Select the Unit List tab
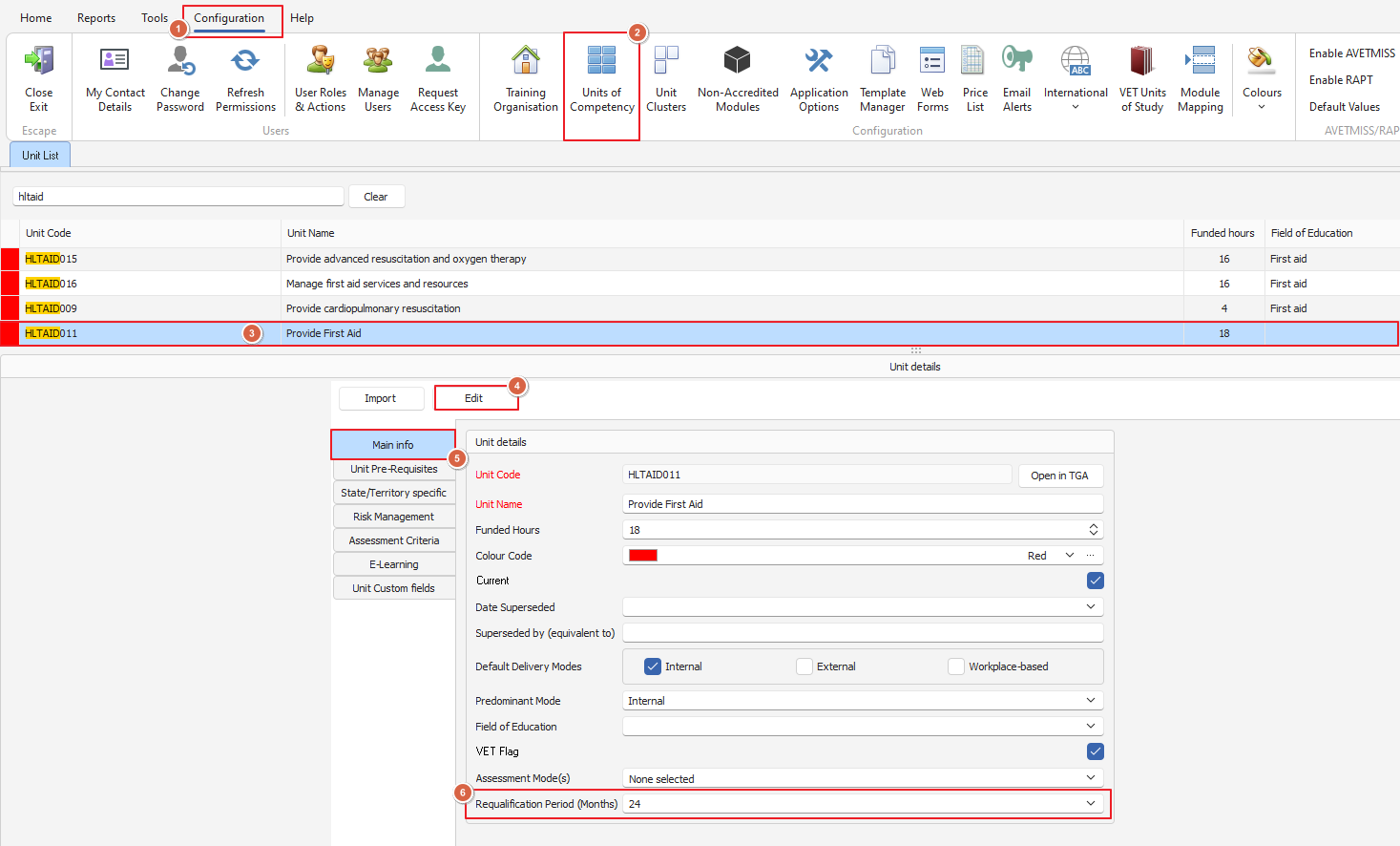The width and height of the screenshot is (1400, 846). (x=40, y=155)
